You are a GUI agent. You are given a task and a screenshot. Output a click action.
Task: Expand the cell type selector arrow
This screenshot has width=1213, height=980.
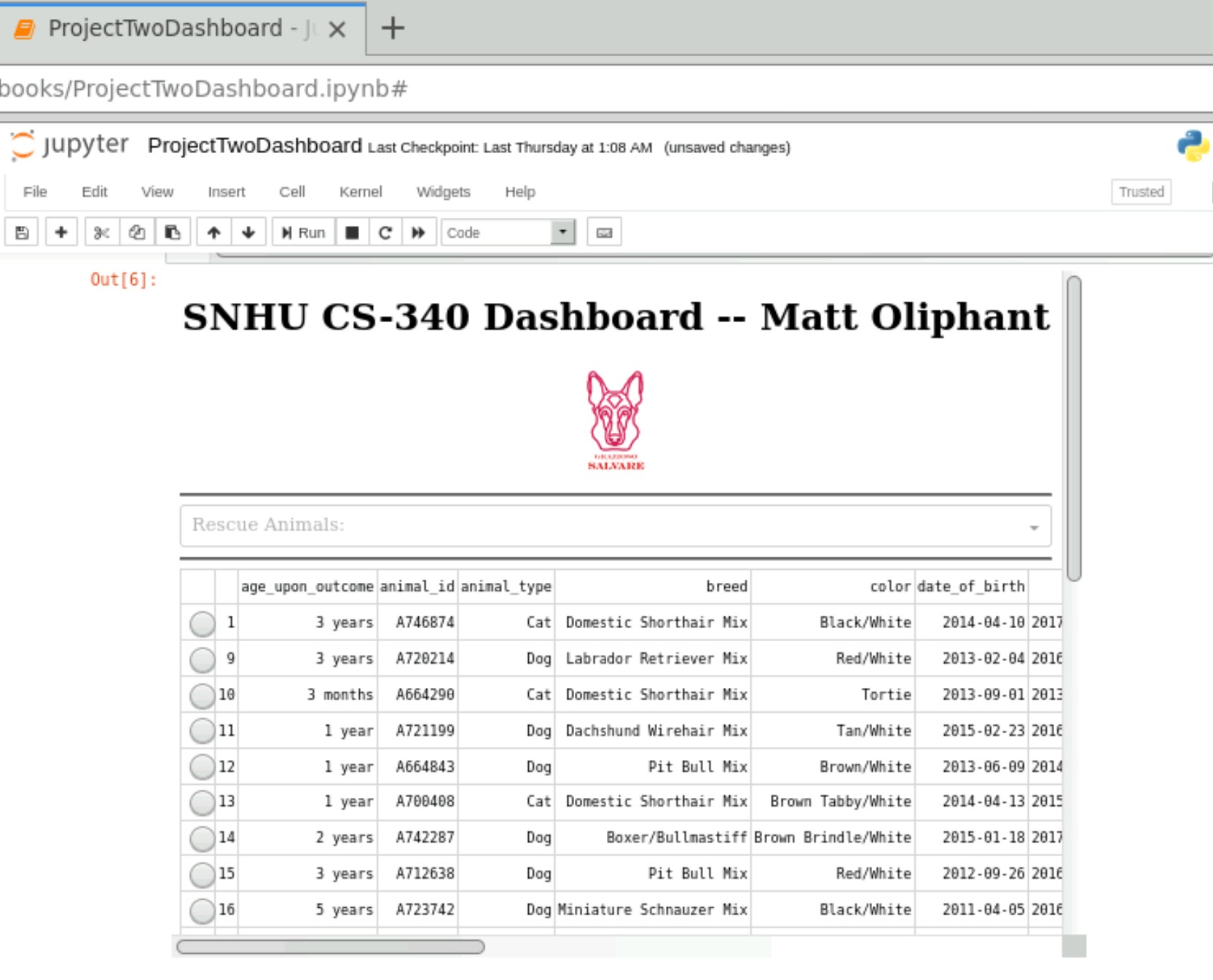pos(562,231)
